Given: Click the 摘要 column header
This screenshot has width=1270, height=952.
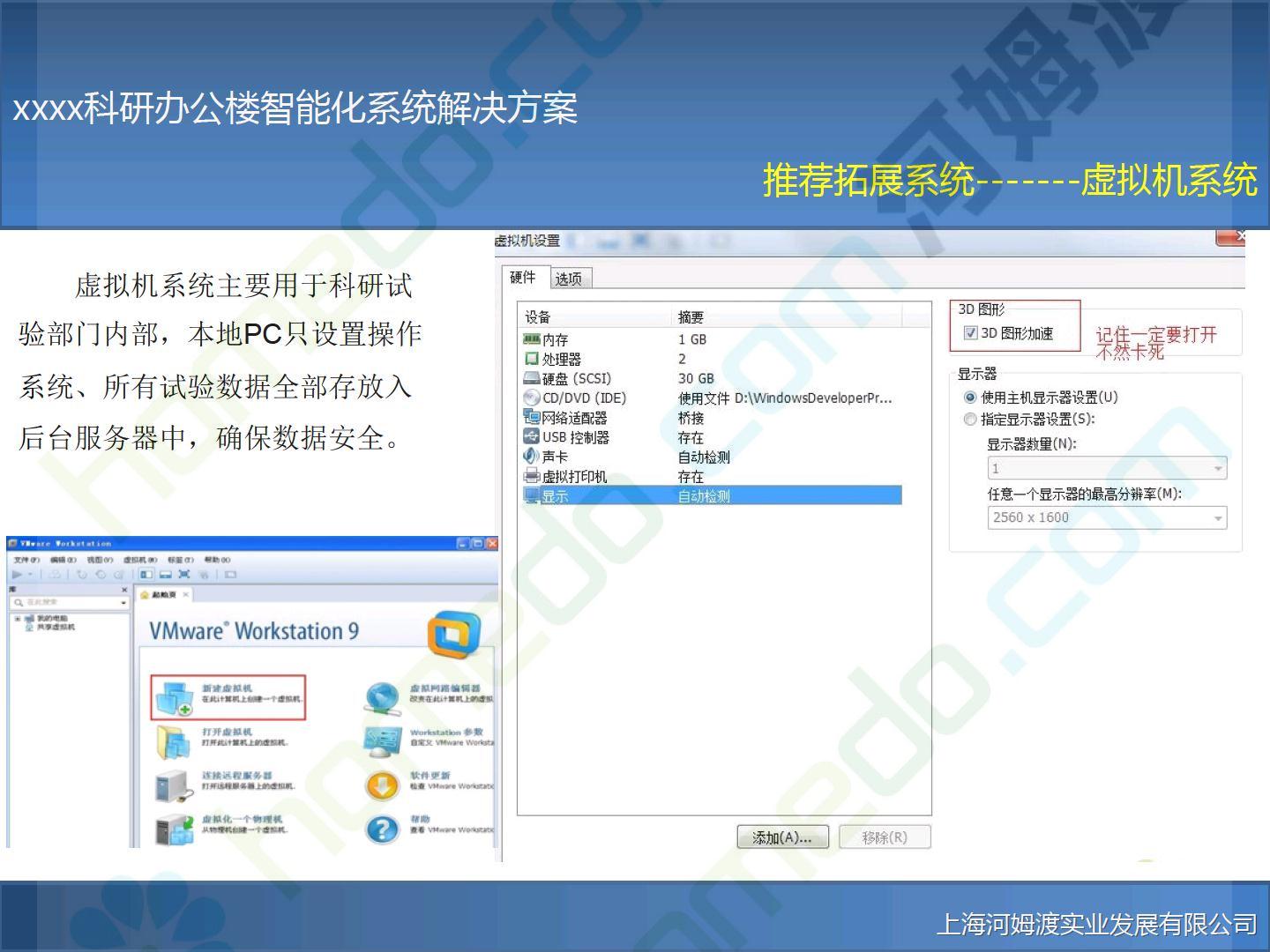Looking at the screenshot, I should [788, 317].
